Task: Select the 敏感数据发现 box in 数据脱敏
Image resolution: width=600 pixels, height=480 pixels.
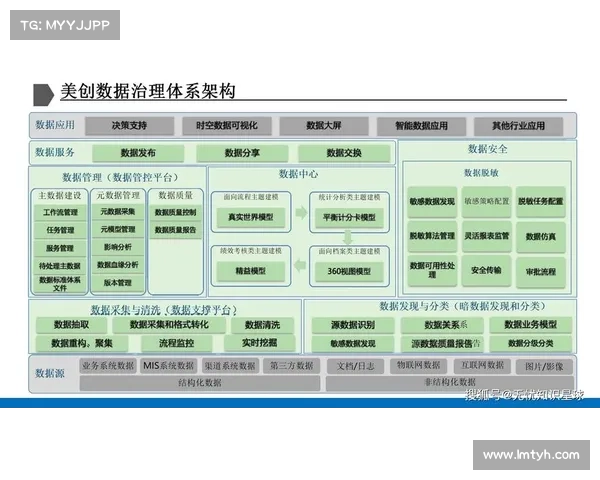Action: click(x=431, y=201)
